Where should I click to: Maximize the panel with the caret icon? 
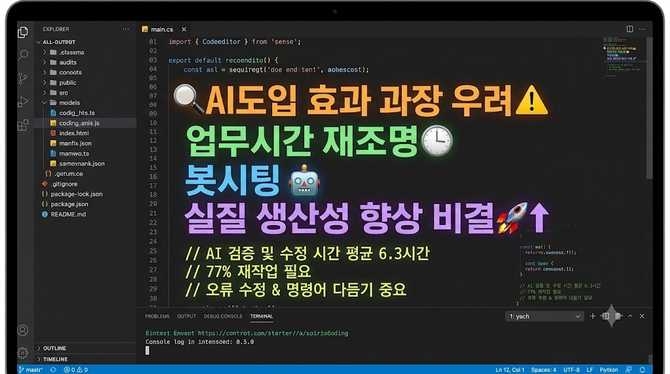point(630,316)
